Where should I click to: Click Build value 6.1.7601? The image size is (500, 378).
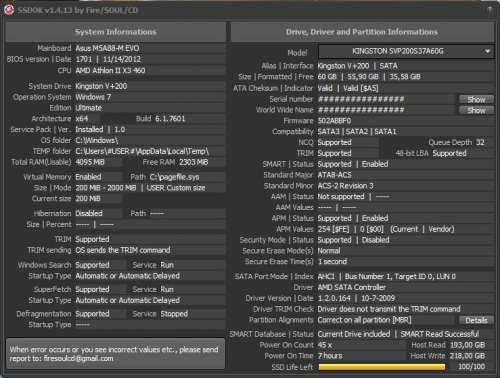(170, 119)
